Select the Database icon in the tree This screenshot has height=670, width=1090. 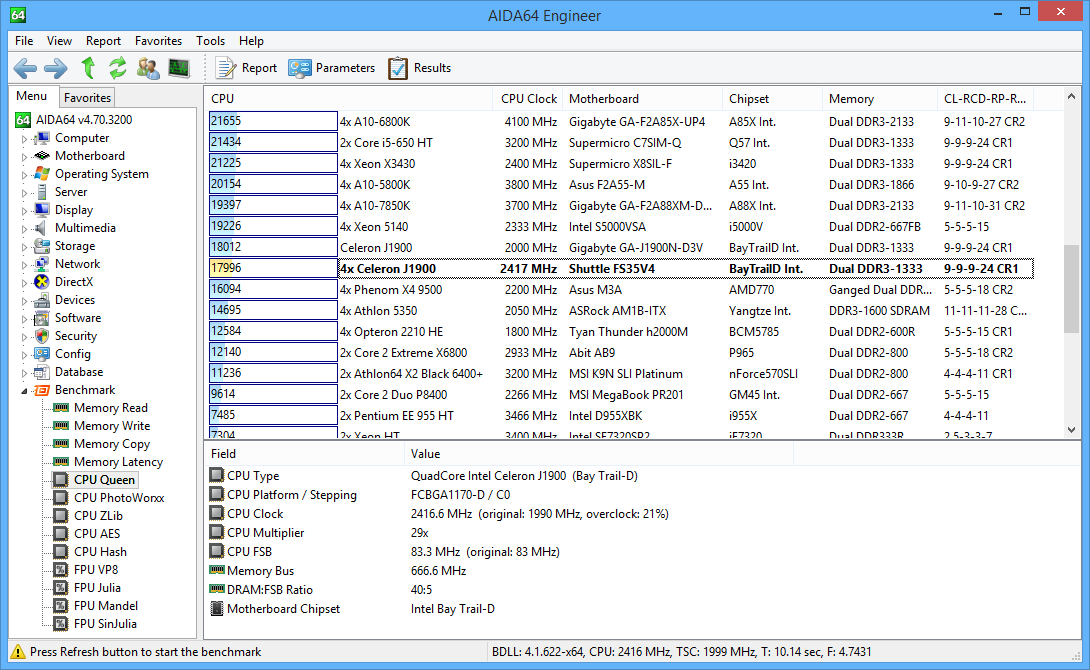[x=42, y=373]
